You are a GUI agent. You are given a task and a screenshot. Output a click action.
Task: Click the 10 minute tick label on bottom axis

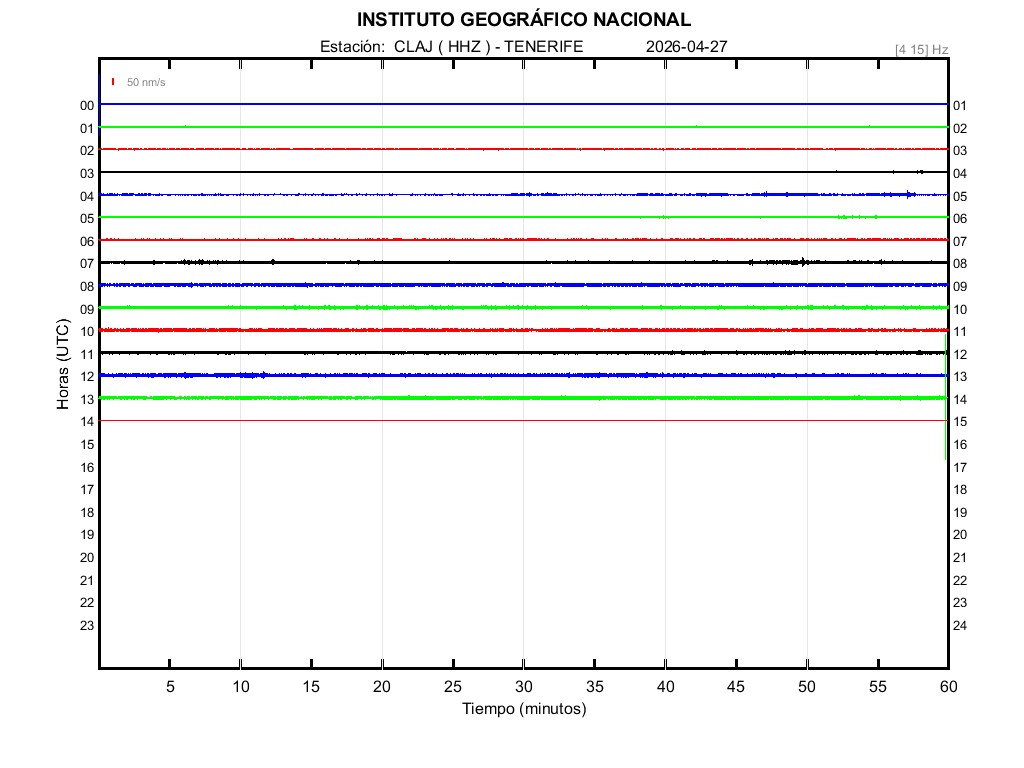240,686
